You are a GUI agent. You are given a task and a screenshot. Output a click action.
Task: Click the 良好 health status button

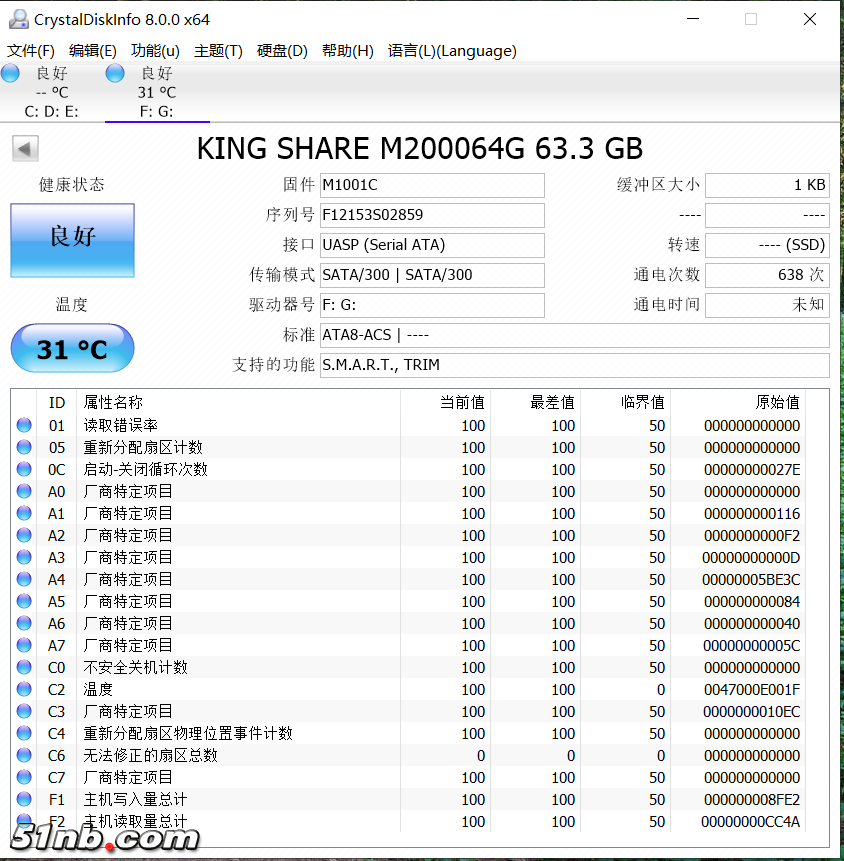tap(72, 240)
